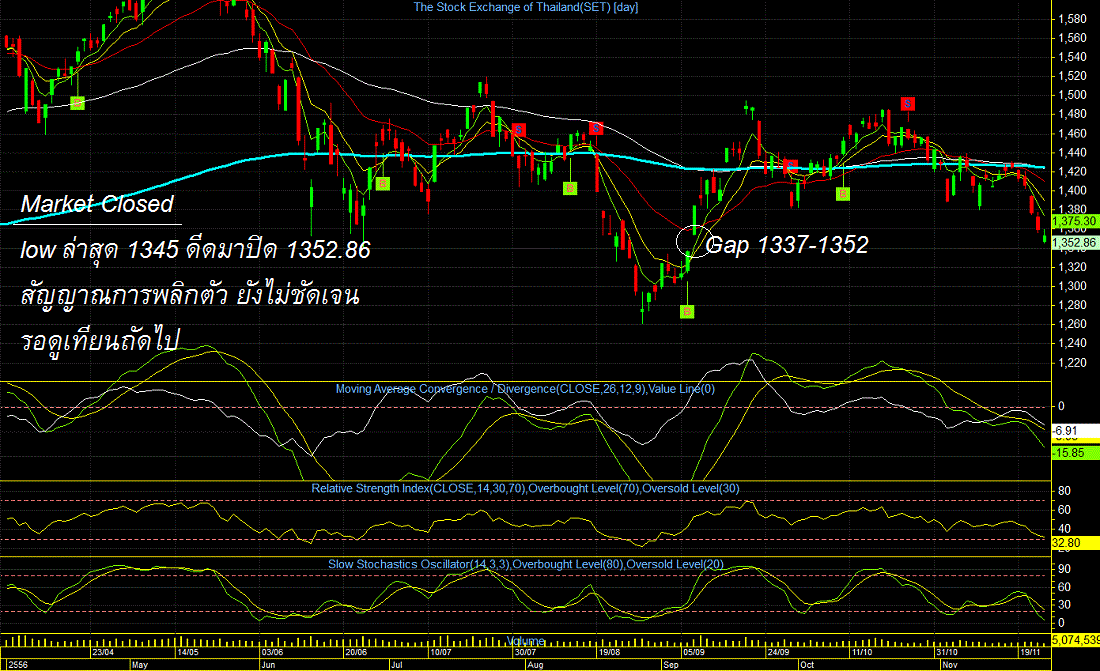Click the RSI axis label 40
This screenshot has width=1100, height=671.
click(1064, 529)
